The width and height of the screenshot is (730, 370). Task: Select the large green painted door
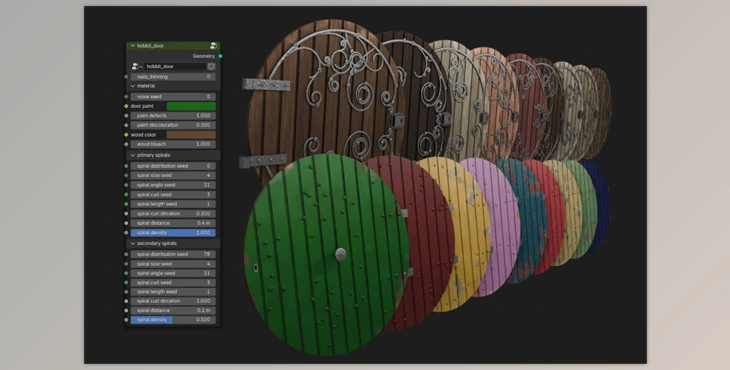coord(326,255)
